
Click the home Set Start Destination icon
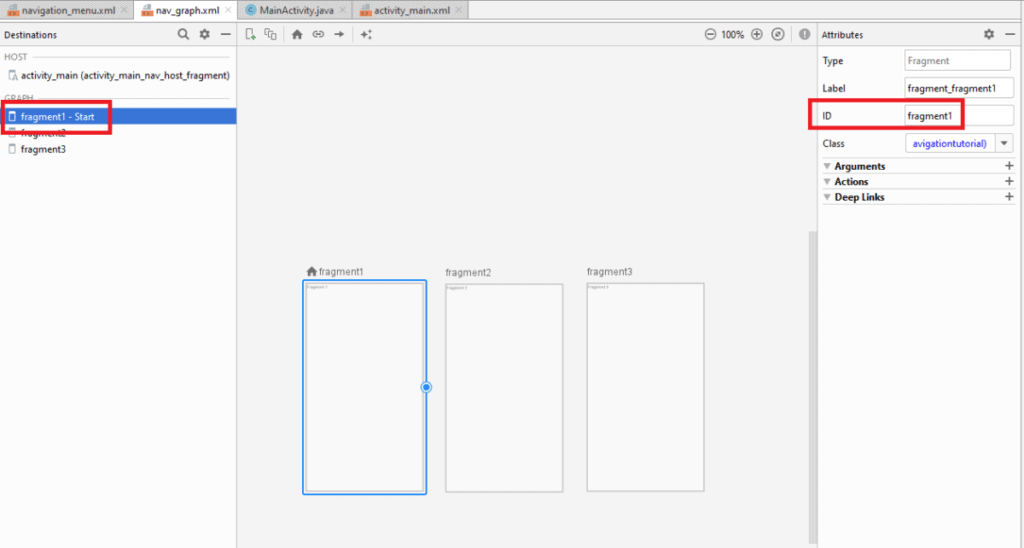point(297,34)
